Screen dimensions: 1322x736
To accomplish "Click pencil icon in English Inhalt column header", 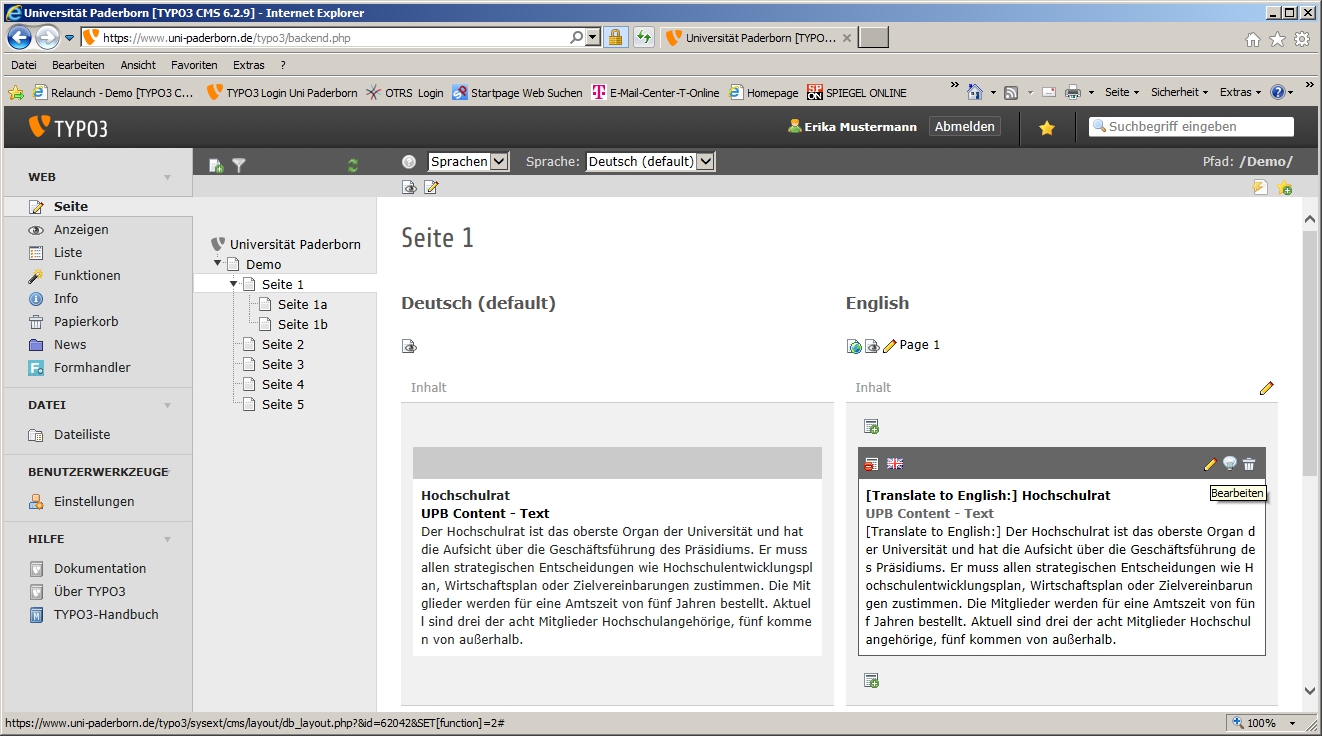I will 1267,388.
